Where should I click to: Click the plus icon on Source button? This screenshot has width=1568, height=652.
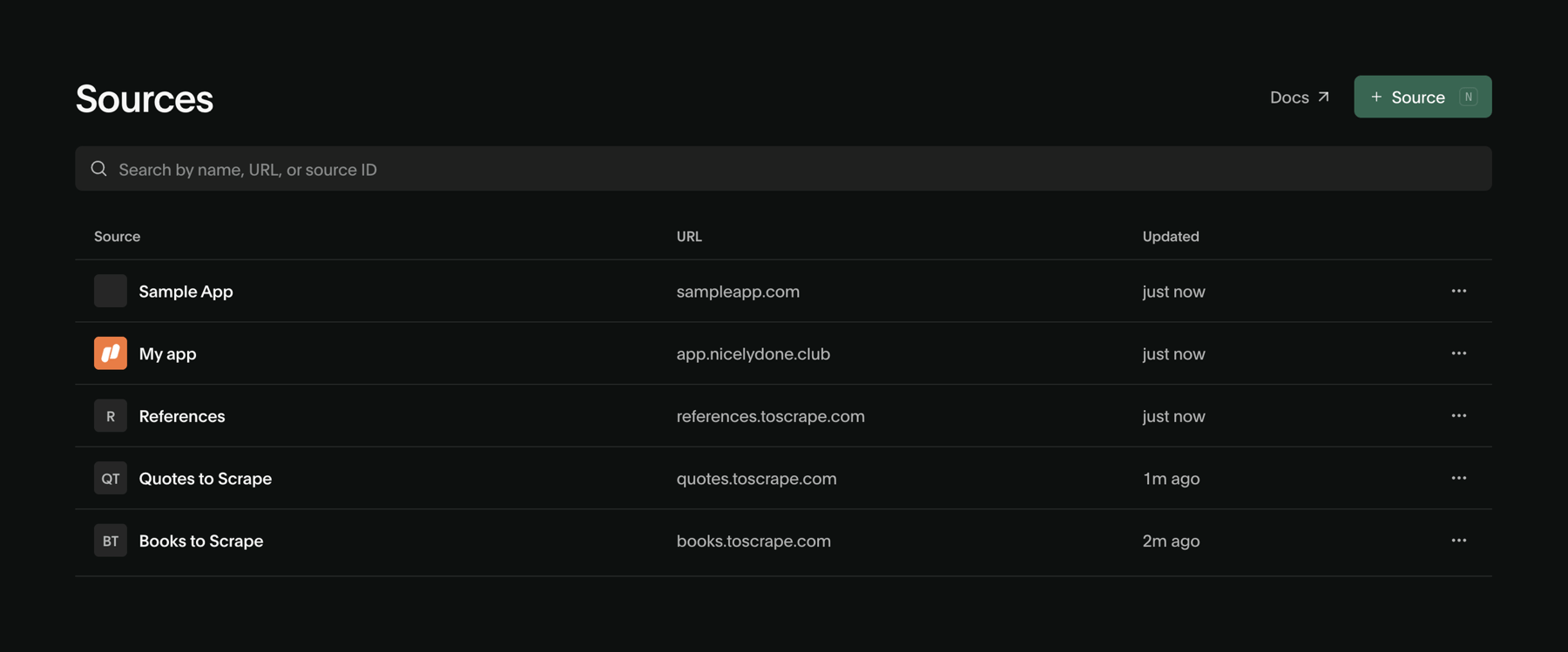point(1376,97)
